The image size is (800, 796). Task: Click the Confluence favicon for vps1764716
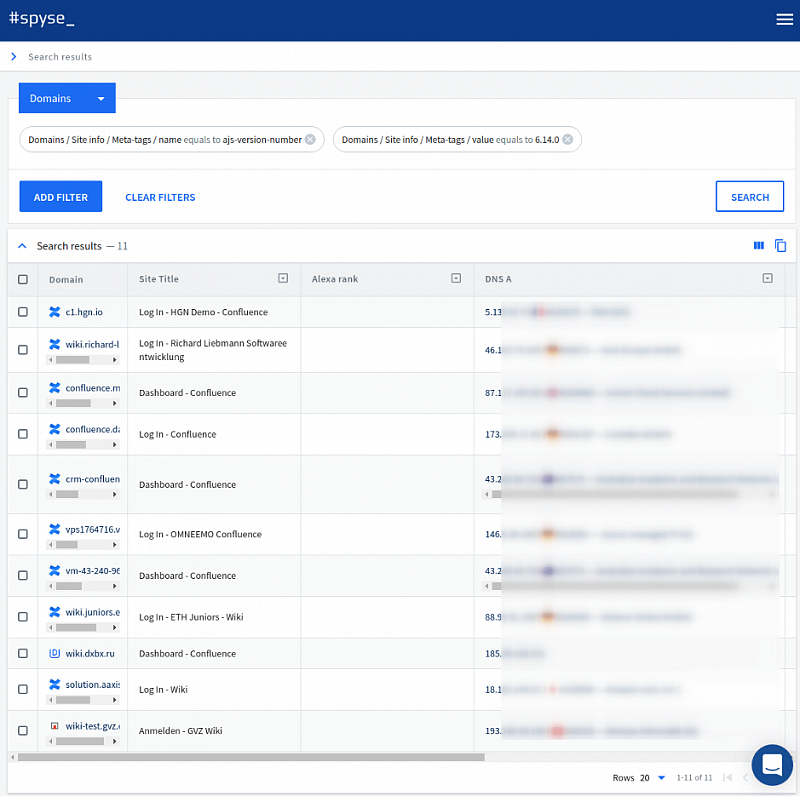[55, 529]
